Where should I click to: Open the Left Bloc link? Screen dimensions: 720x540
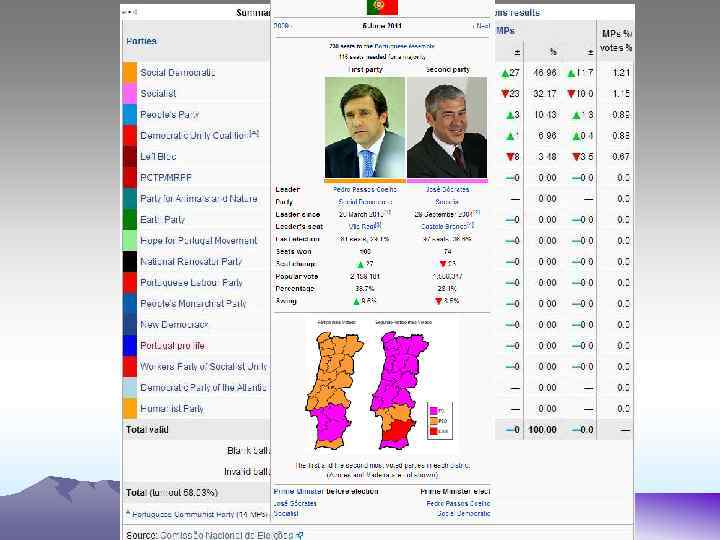coord(158,156)
